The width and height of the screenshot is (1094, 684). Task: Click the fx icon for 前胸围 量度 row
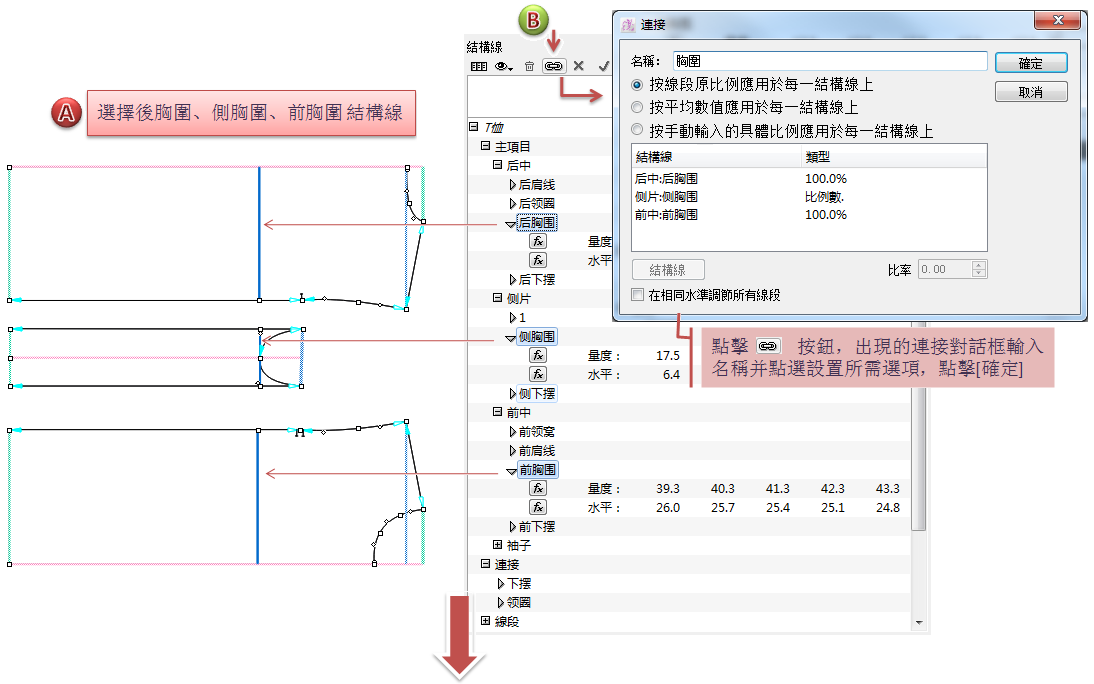[538, 488]
